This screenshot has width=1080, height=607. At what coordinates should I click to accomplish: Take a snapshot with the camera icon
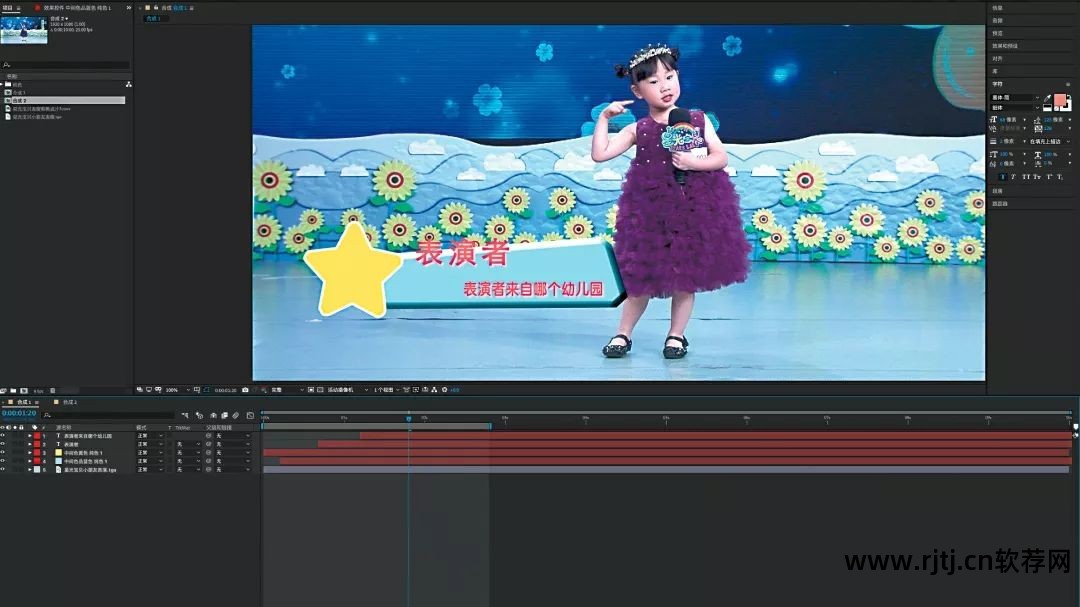[x=245, y=392]
